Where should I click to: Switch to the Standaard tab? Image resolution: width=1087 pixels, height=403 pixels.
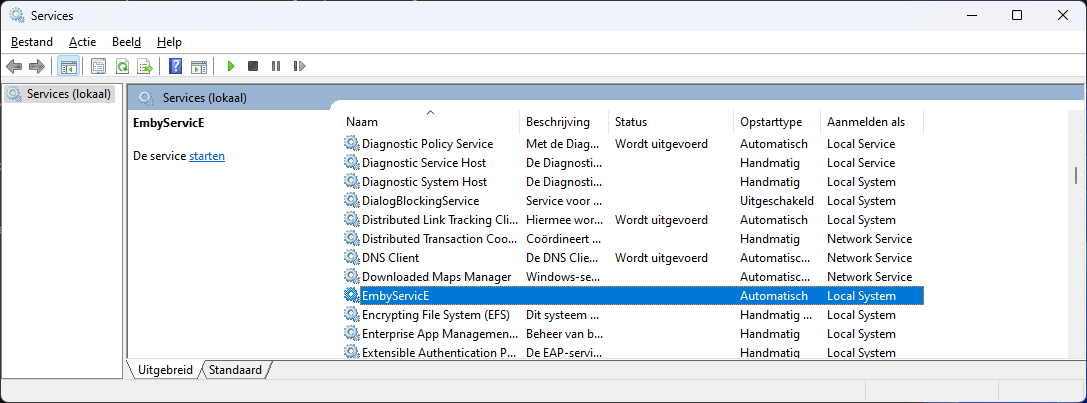click(236, 370)
